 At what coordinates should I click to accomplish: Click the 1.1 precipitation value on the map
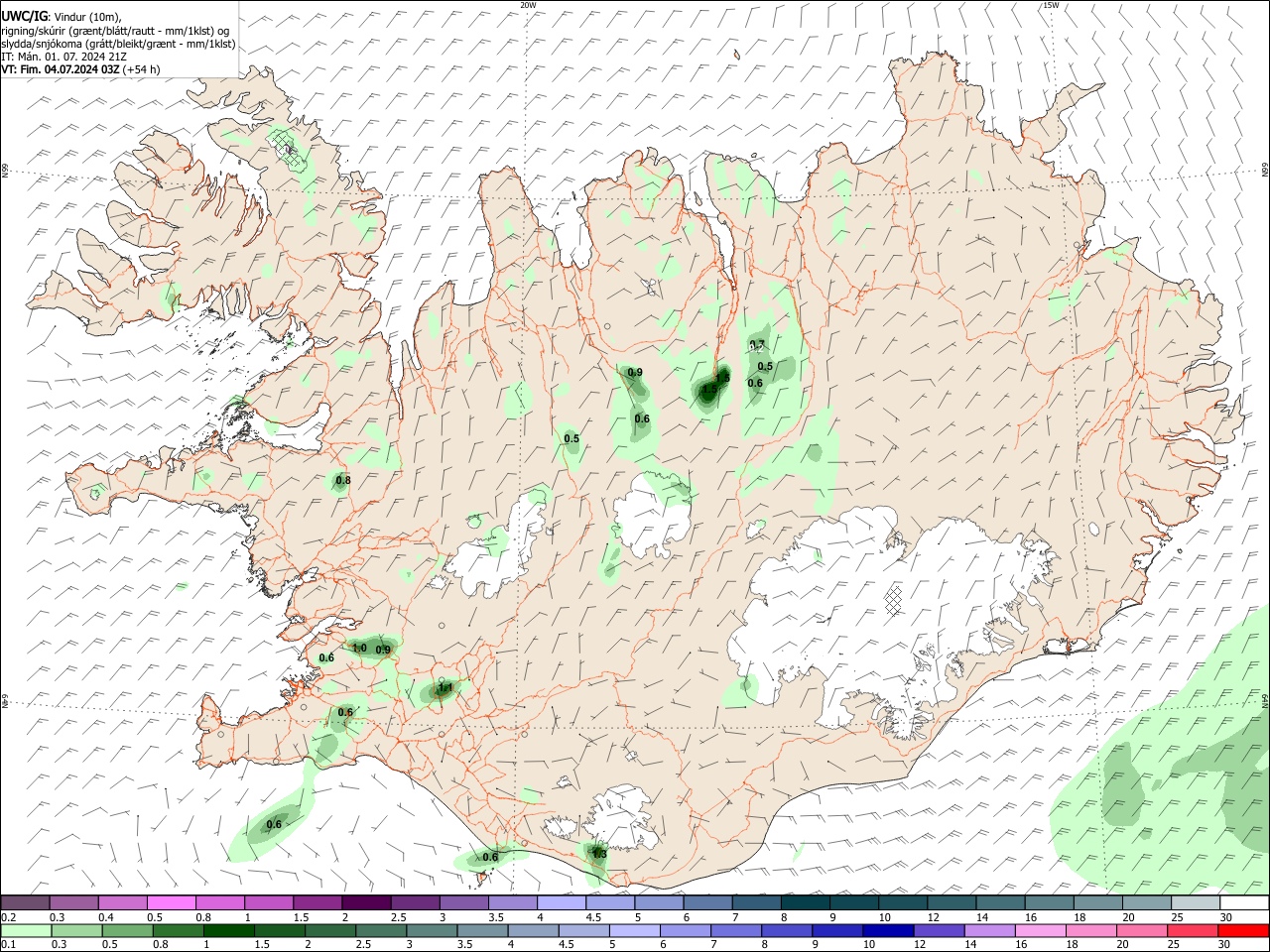click(x=444, y=687)
